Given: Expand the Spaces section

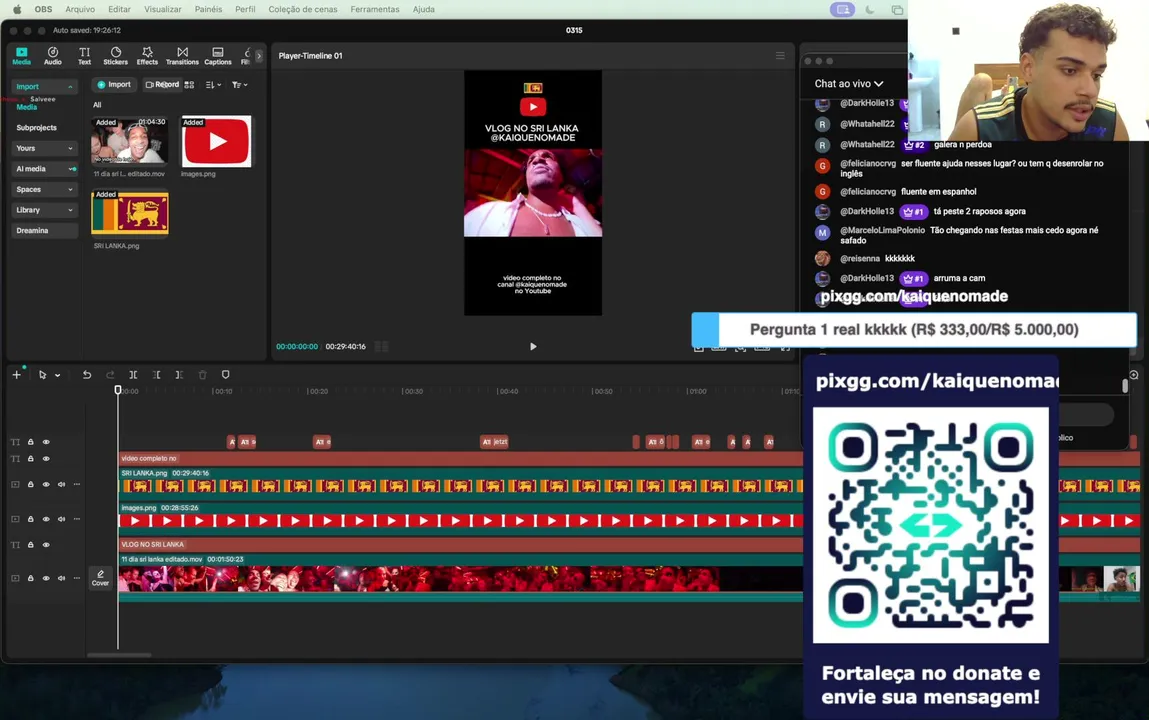Looking at the screenshot, I should click(x=44, y=189).
